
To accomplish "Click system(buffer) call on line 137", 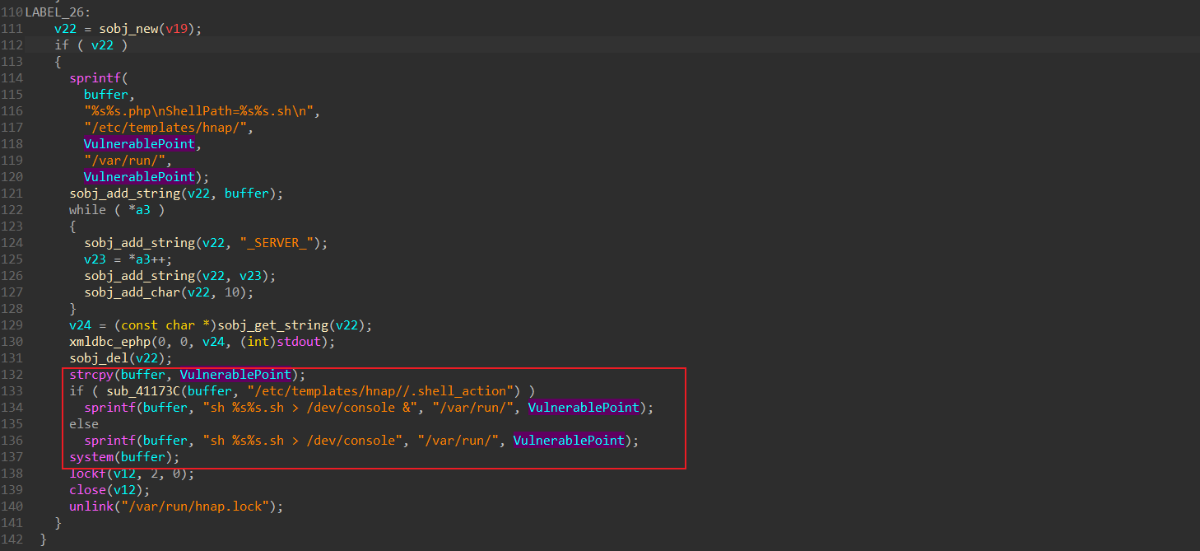I will pos(124,457).
